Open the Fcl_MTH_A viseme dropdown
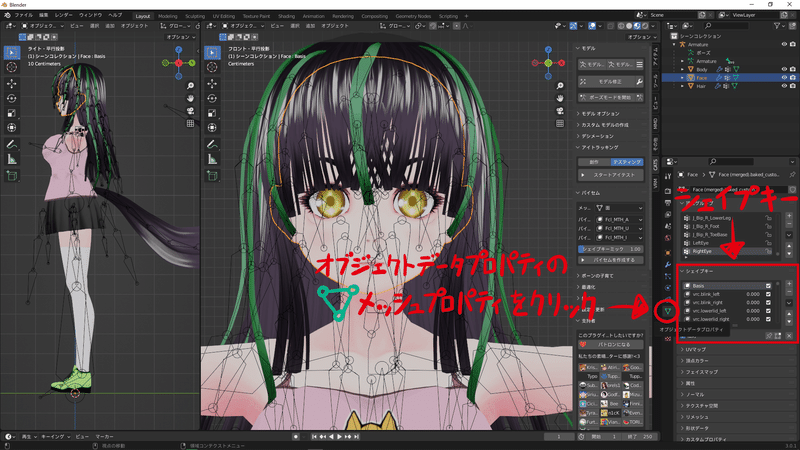800x450 pixels. [620, 220]
